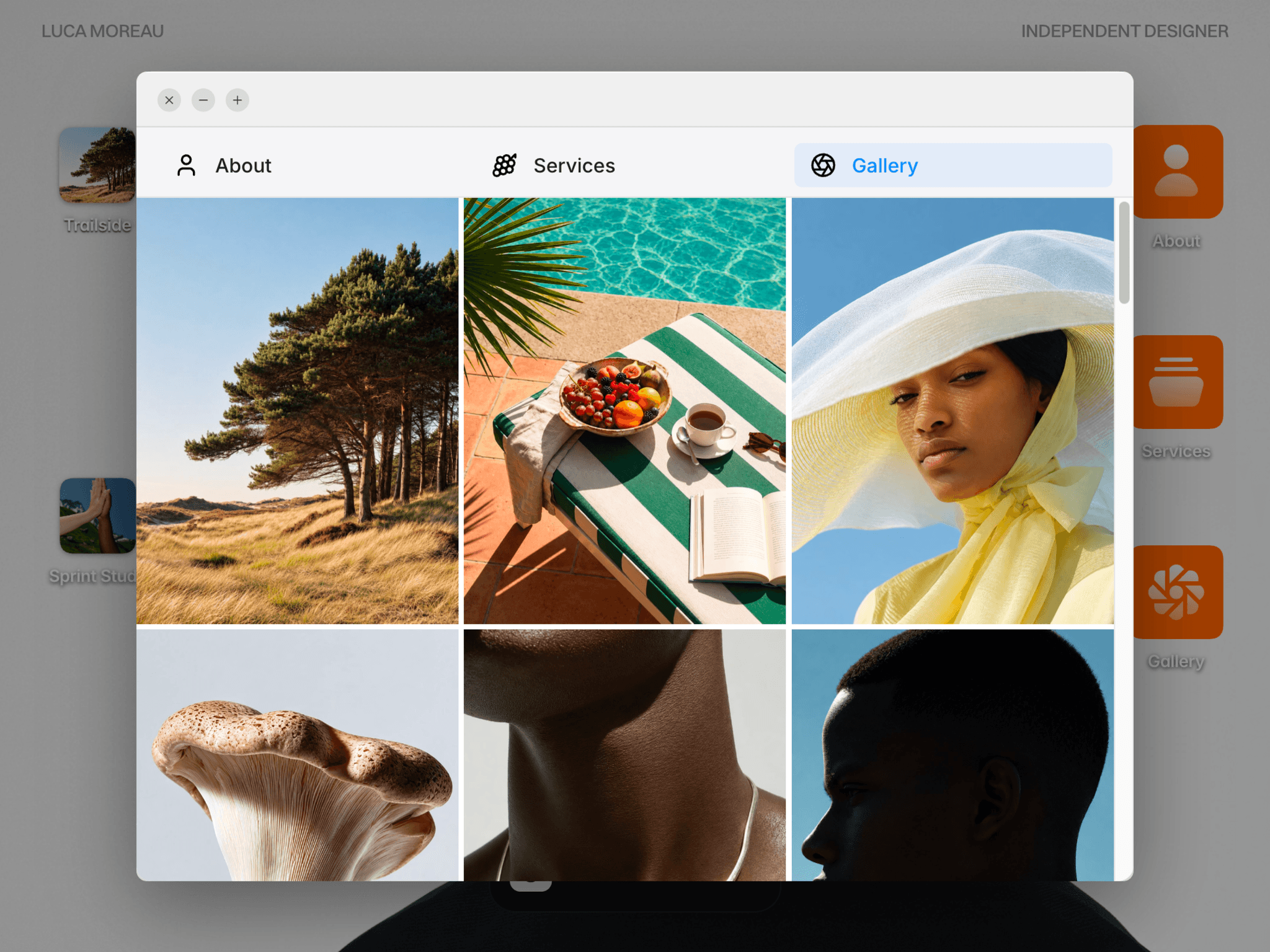Close the gallery window
Screen dimensions: 1270x952
pos(169,100)
